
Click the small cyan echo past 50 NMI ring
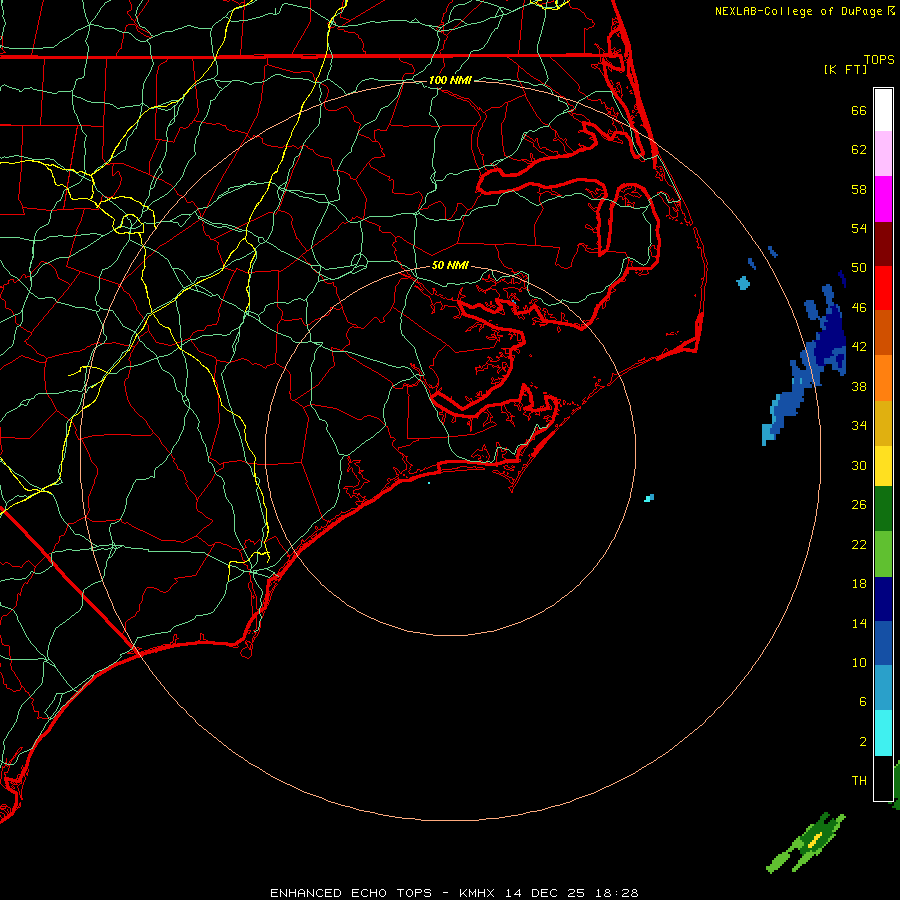pos(649,498)
